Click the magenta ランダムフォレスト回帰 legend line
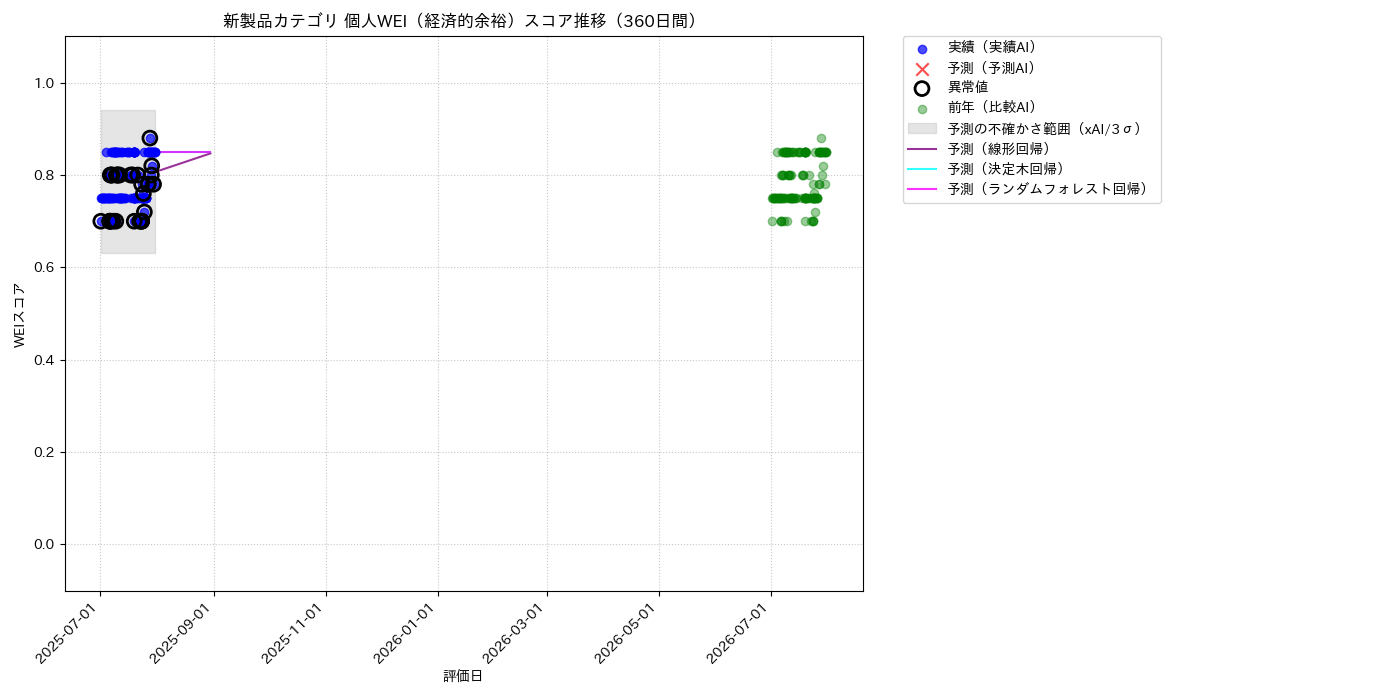The width and height of the screenshot is (1400, 700). click(x=922, y=189)
